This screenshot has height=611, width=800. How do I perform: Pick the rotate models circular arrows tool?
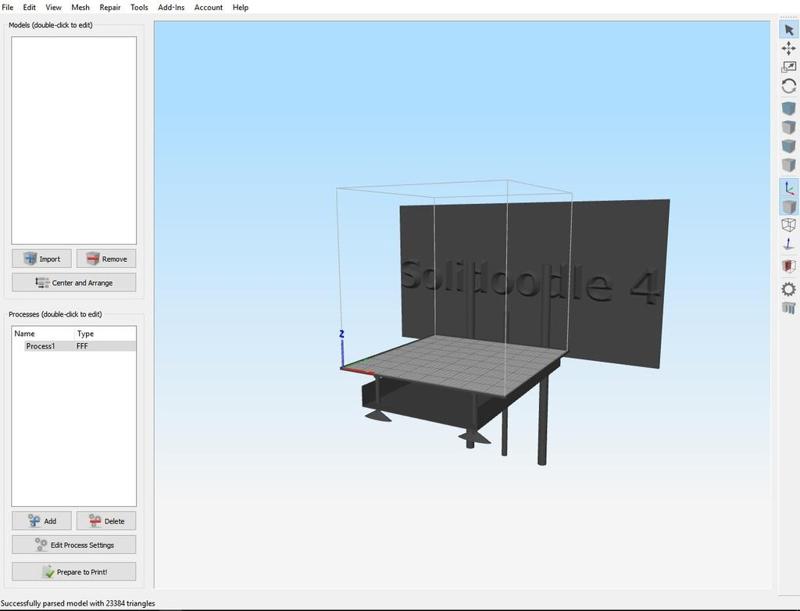pos(789,86)
